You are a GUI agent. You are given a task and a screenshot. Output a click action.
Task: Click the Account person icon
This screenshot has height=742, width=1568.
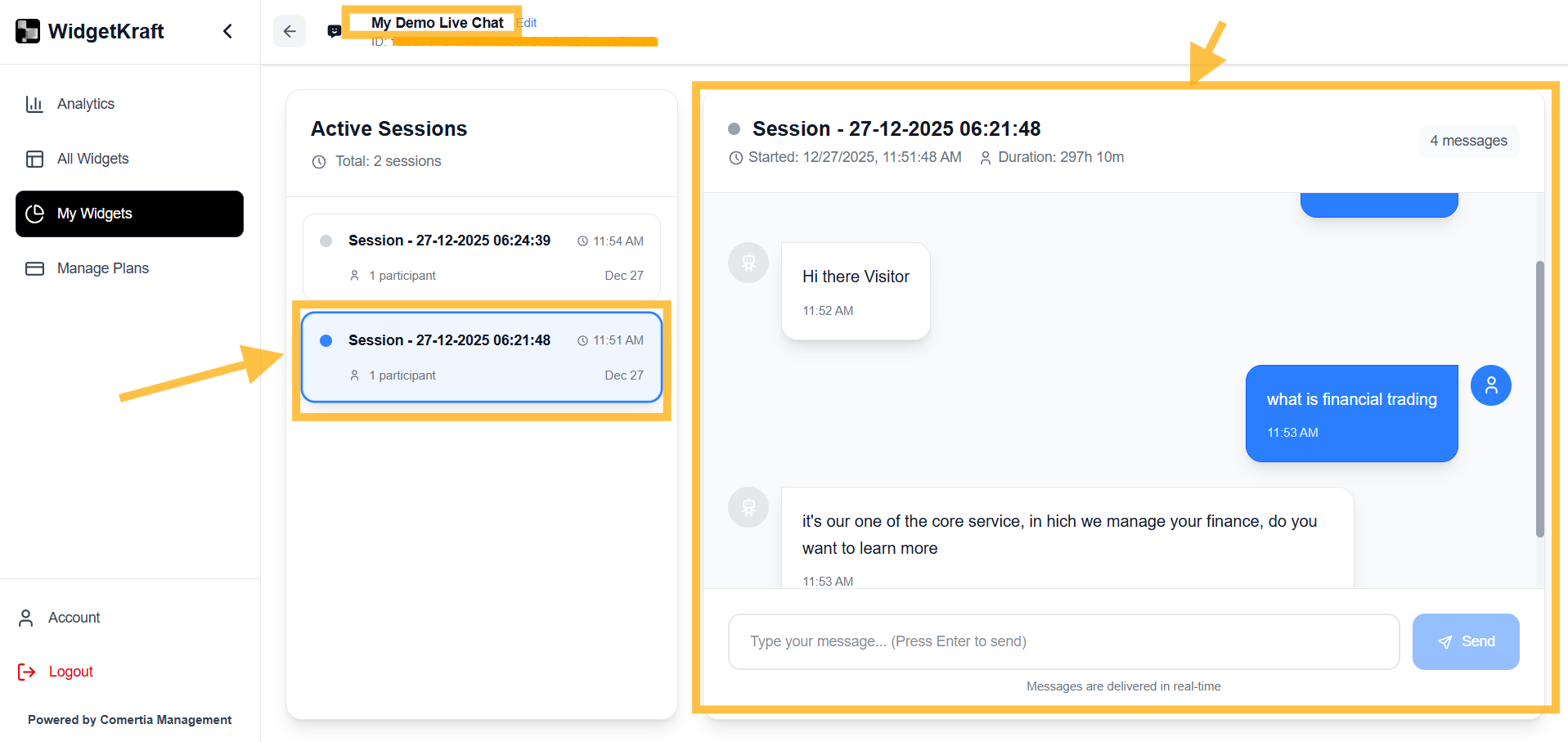pyautogui.click(x=25, y=618)
